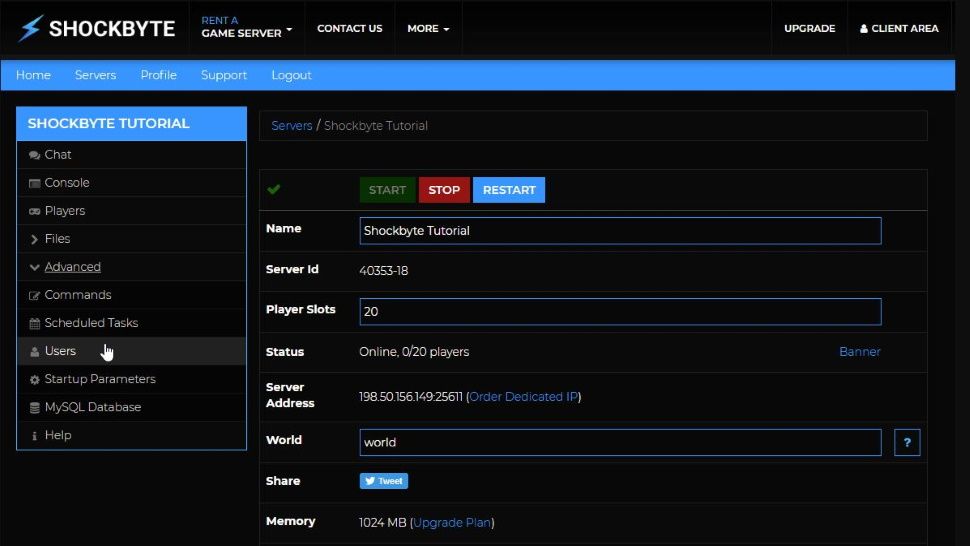This screenshot has width=970, height=546.
Task: Share the server with Tweet button
Action: click(384, 481)
